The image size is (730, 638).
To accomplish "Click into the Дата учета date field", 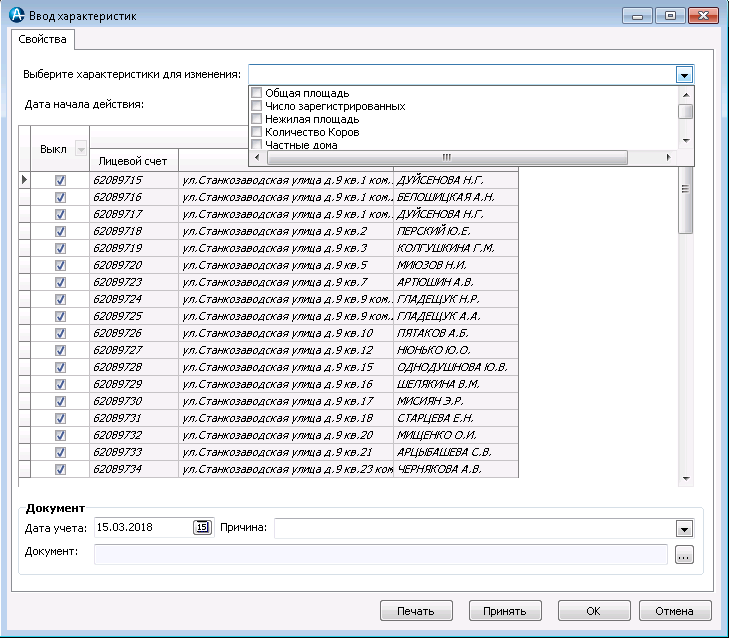I will coord(140,528).
